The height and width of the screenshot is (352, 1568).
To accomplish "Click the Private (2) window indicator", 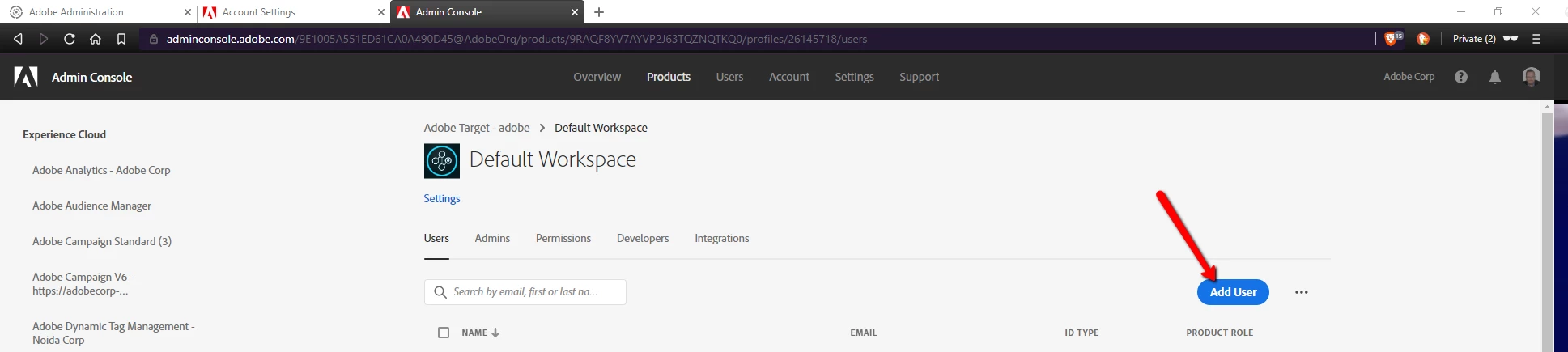I will [x=1485, y=39].
